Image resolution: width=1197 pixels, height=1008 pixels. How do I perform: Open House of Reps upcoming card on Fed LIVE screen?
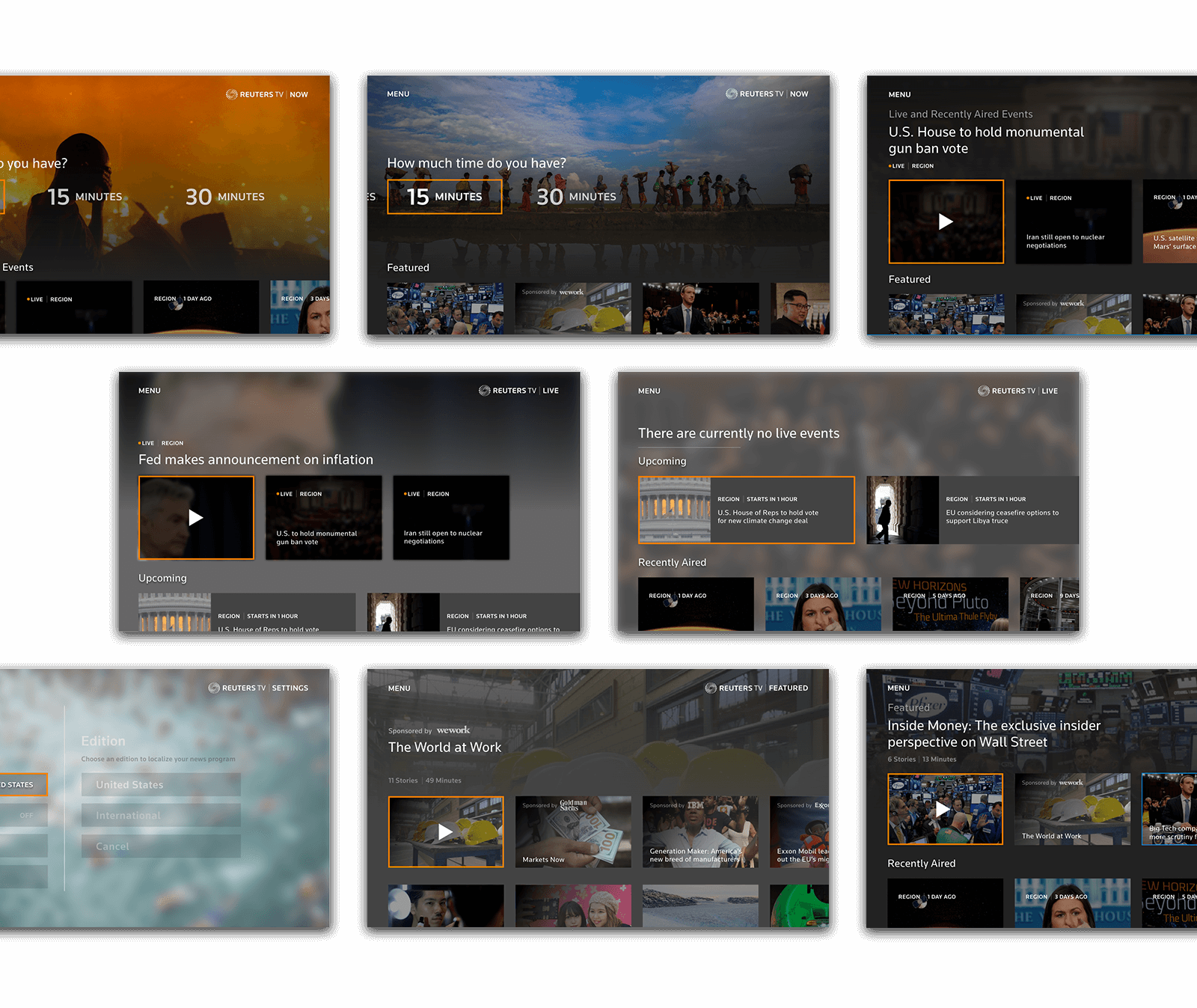coord(247,613)
